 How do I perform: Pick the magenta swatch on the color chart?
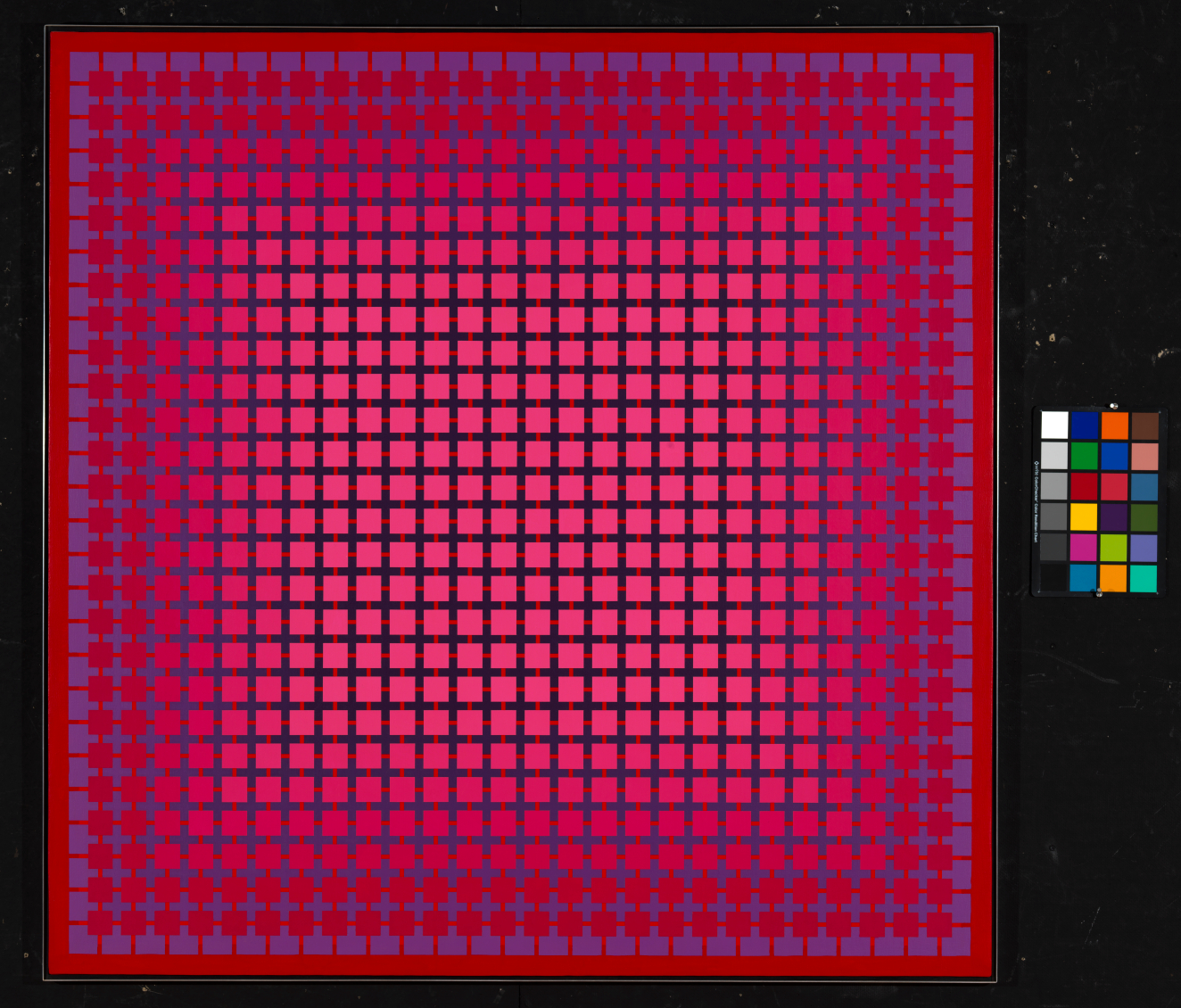1084,547
